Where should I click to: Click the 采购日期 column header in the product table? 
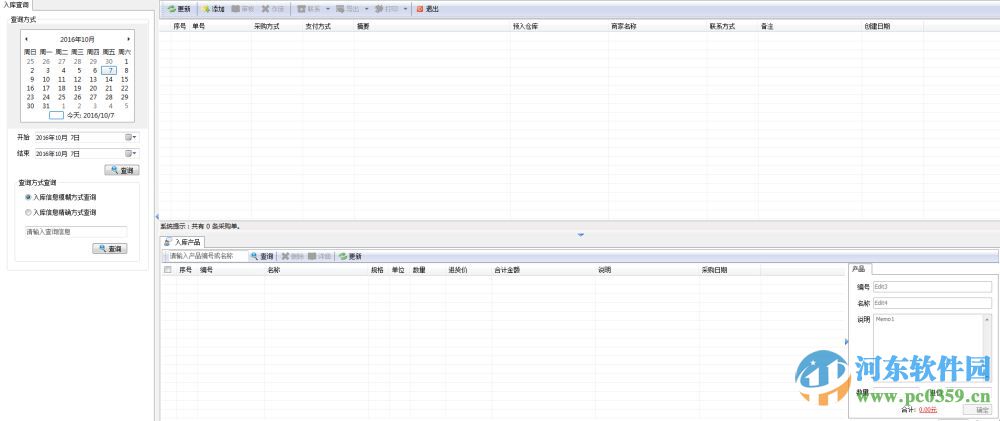tap(714, 270)
